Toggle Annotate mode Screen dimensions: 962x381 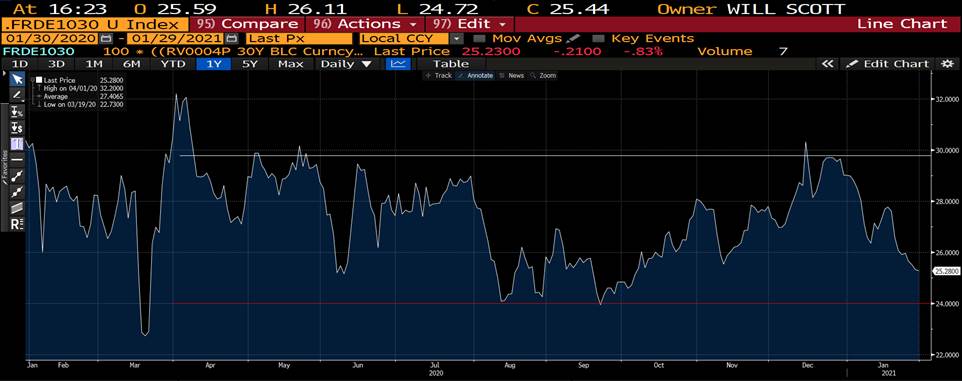[475, 75]
